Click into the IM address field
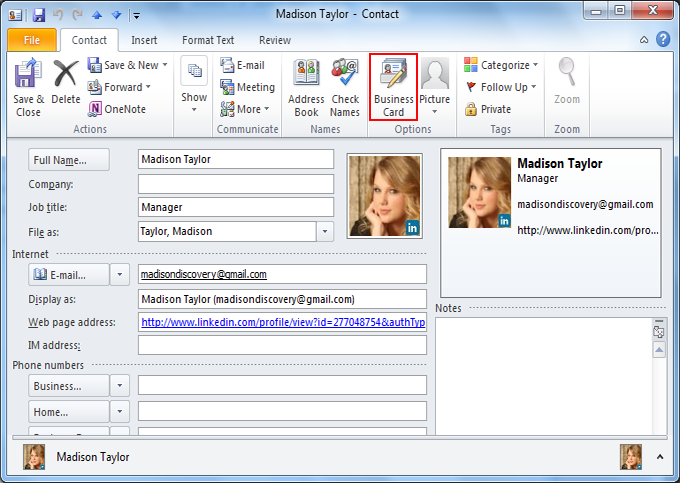Viewport: 680px width, 483px height. (x=282, y=345)
